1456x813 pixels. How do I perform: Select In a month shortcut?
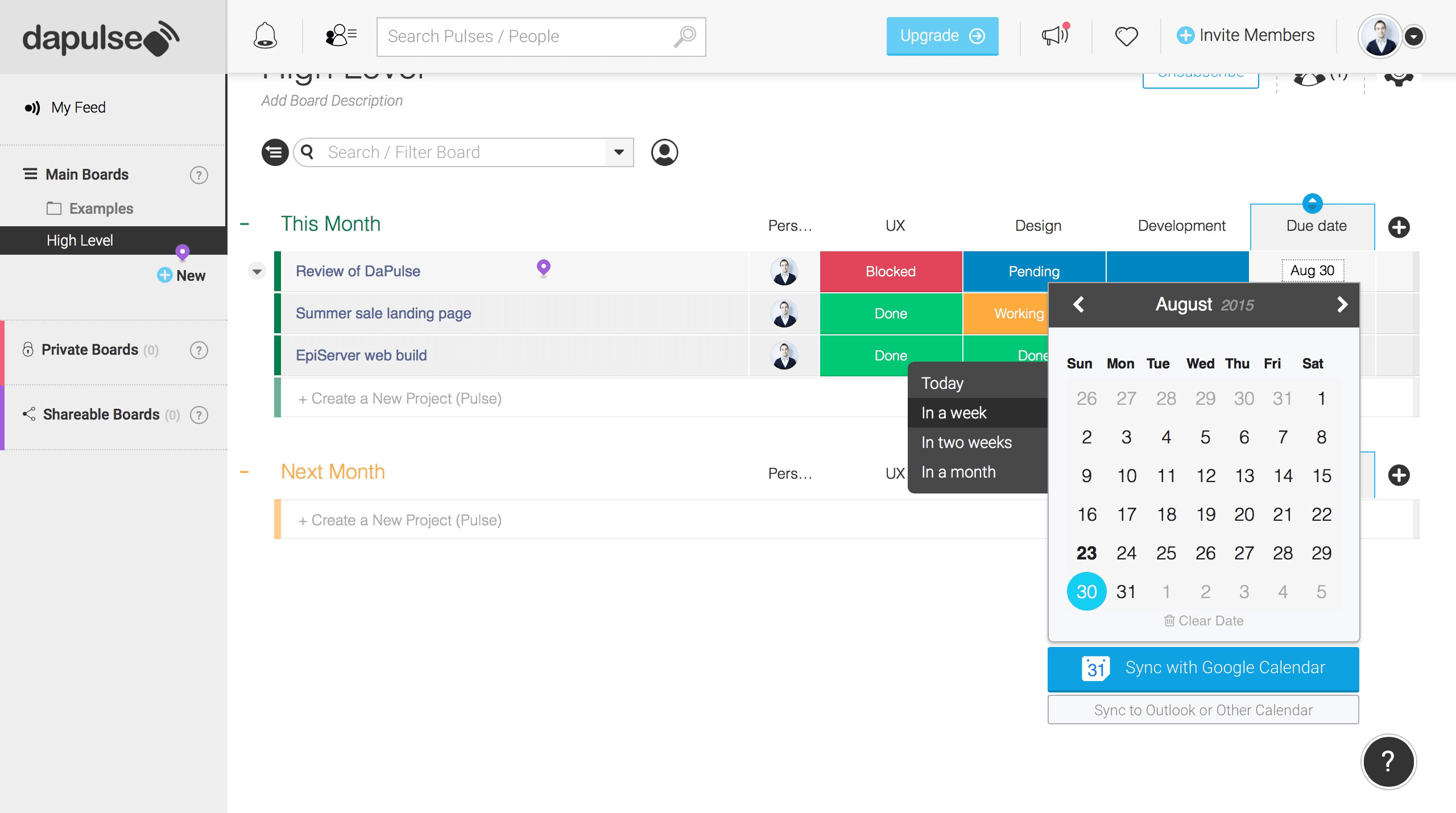tap(978, 472)
